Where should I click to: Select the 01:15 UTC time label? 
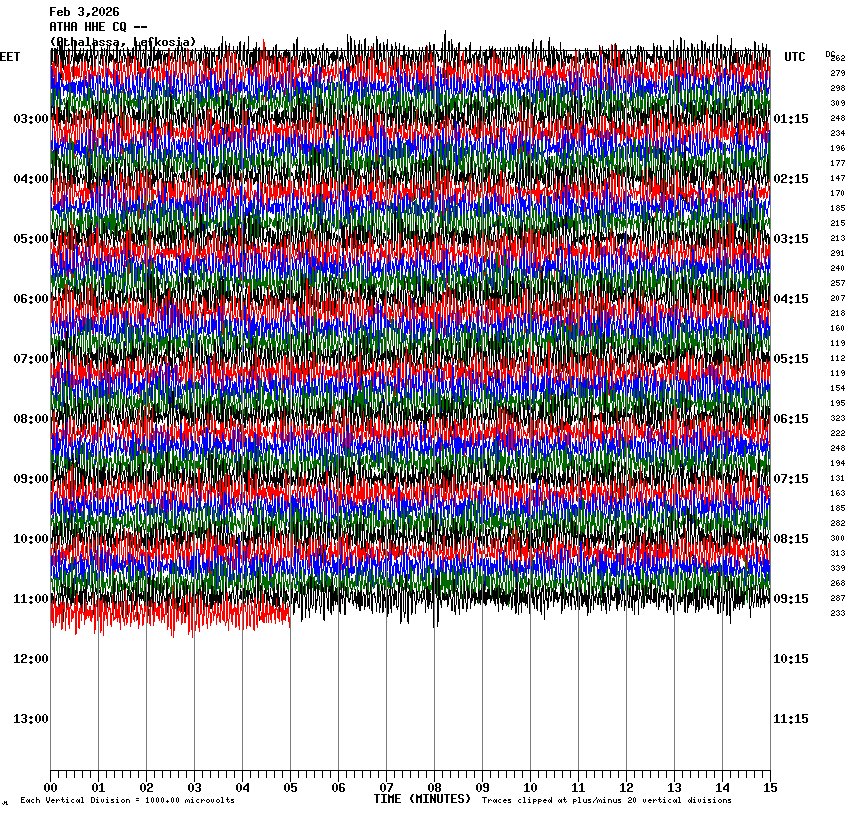click(x=791, y=119)
